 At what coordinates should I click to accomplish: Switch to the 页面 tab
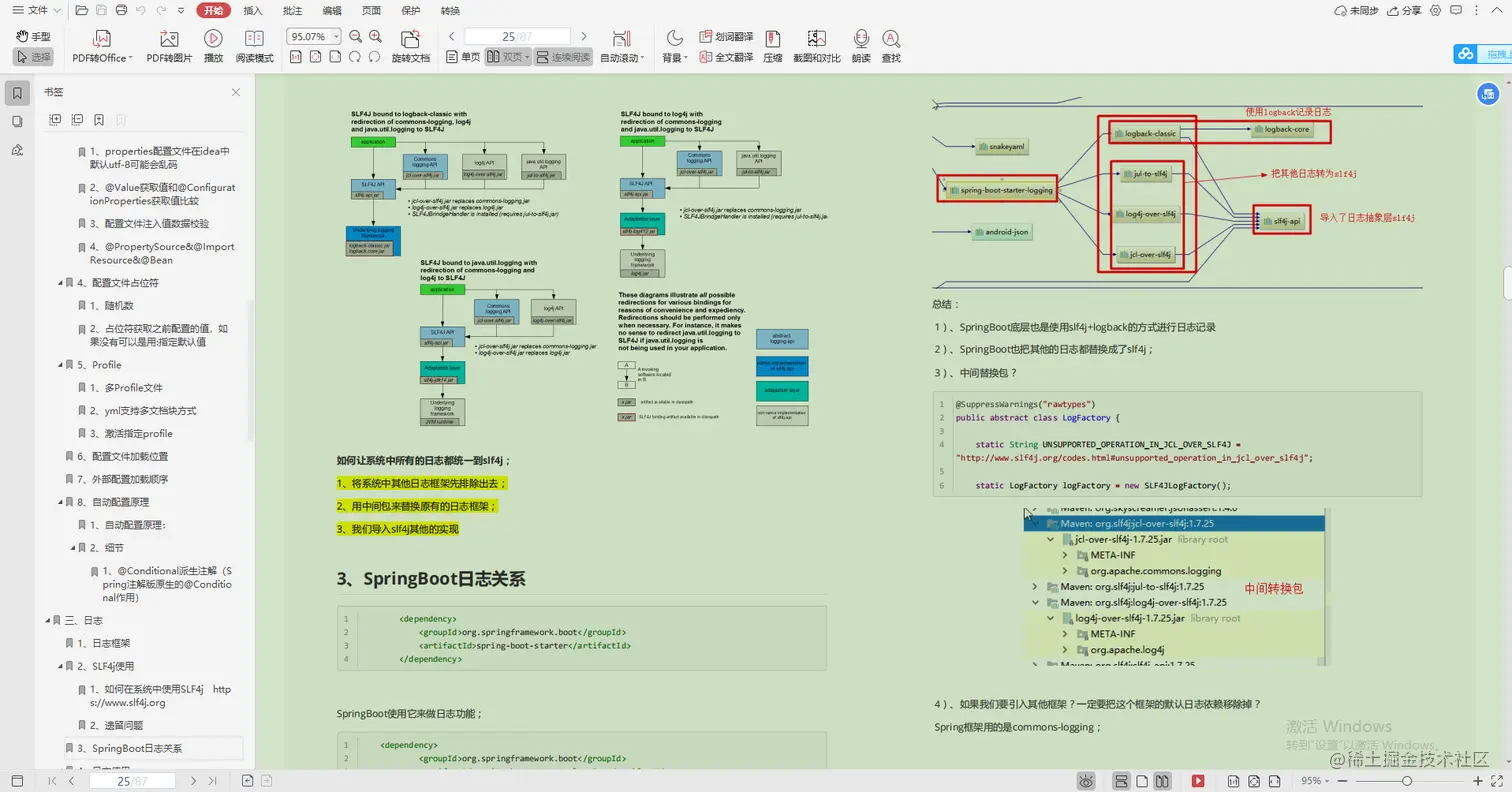click(x=371, y=11)
